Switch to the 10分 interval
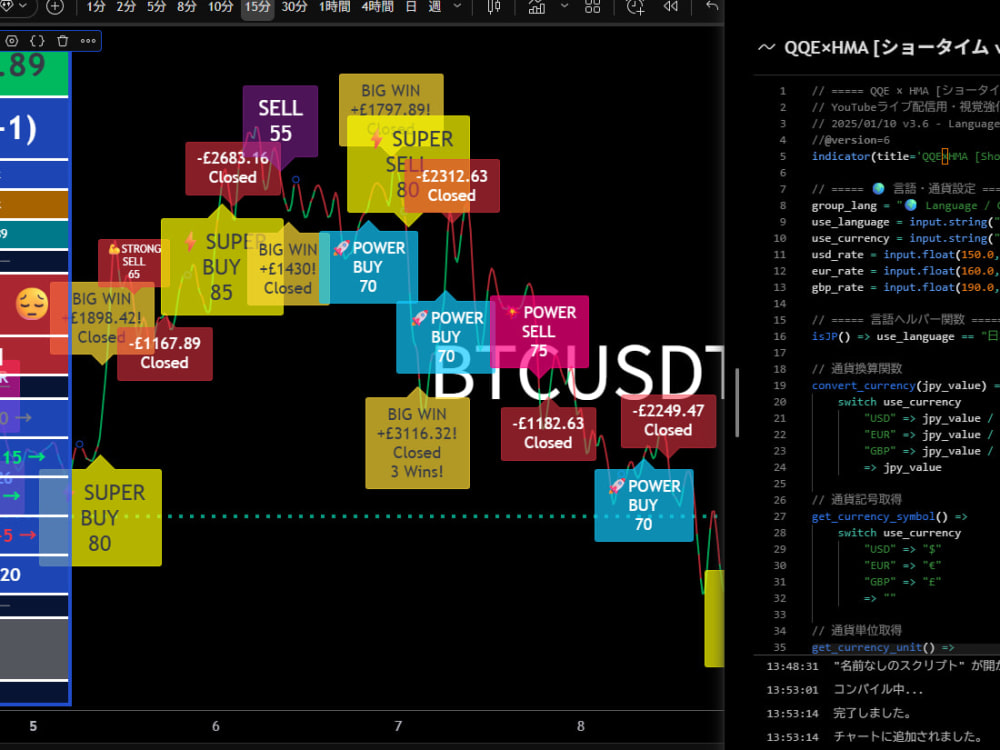This screenshot has width=1000, height=750. click(221, 7)
